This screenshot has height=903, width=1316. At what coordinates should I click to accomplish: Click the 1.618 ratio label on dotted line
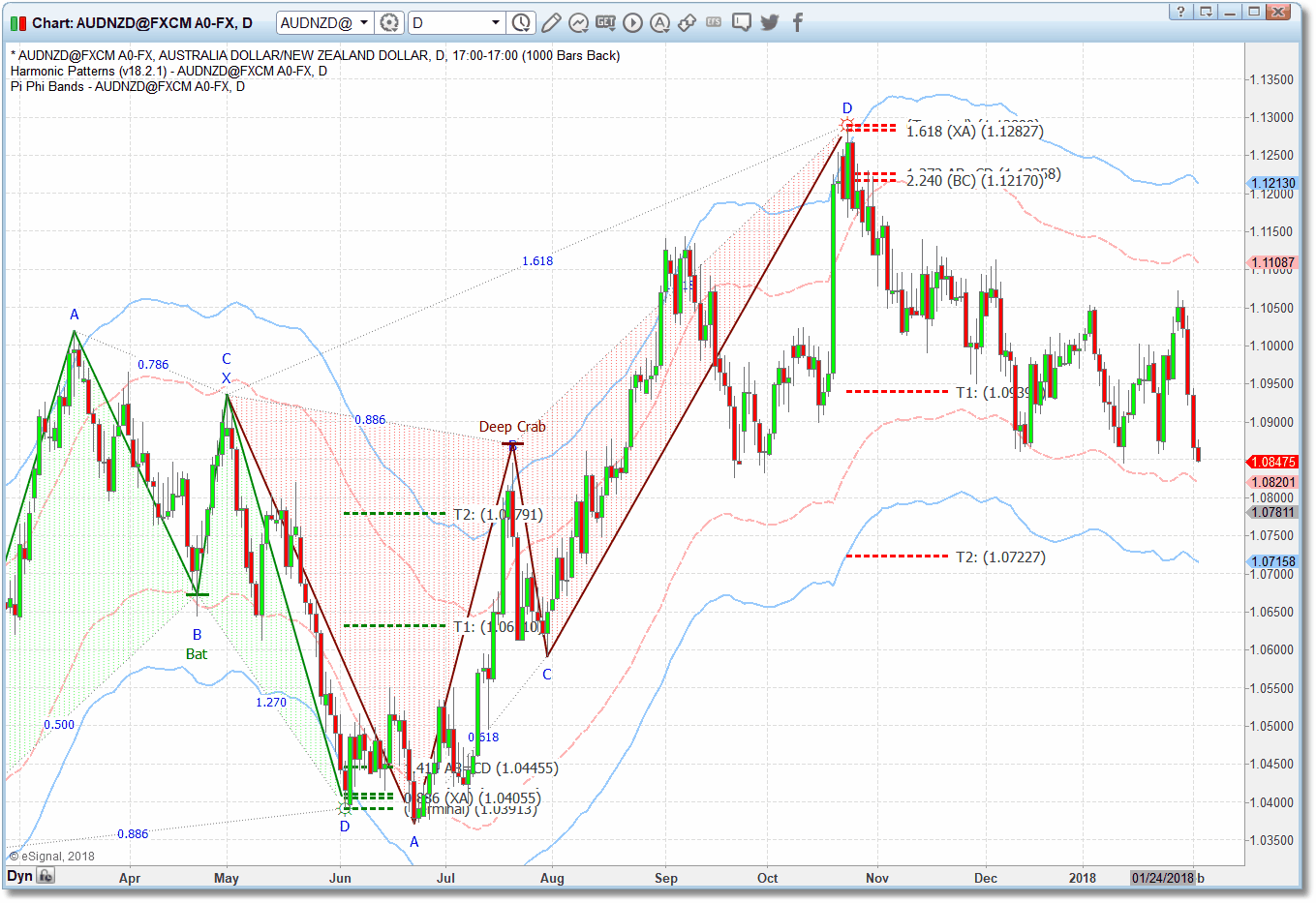click(x=537, y=261)
